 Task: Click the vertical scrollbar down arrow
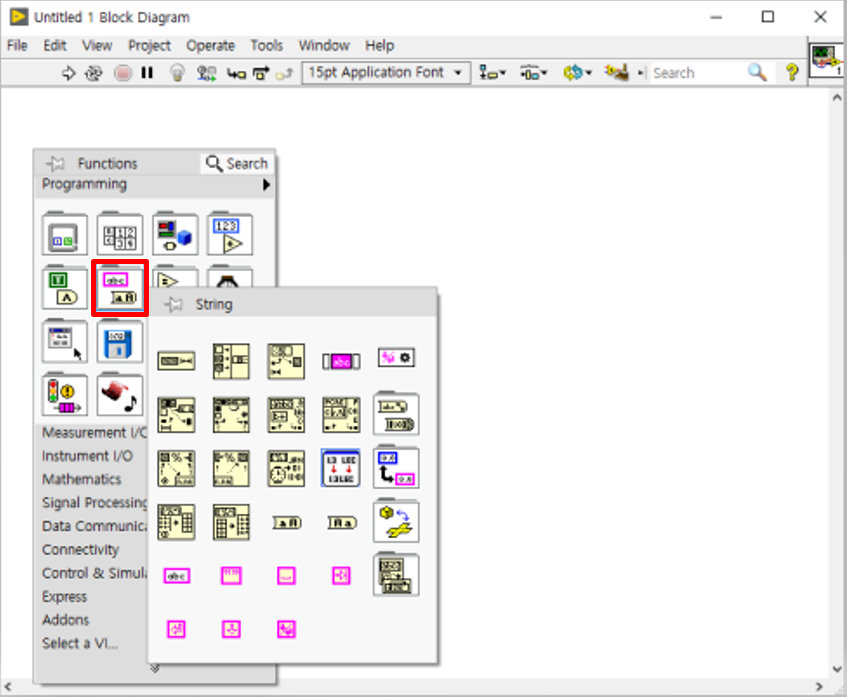[x=837, y=669]
